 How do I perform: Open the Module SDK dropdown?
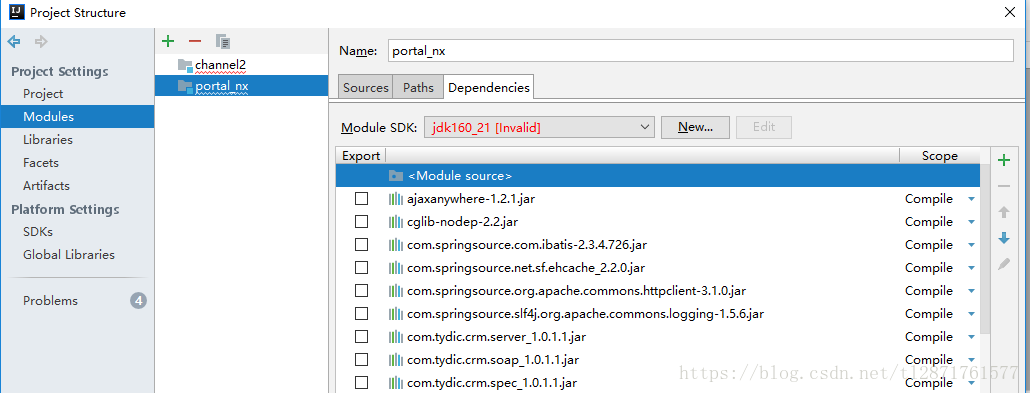click(x=539, y=127)
